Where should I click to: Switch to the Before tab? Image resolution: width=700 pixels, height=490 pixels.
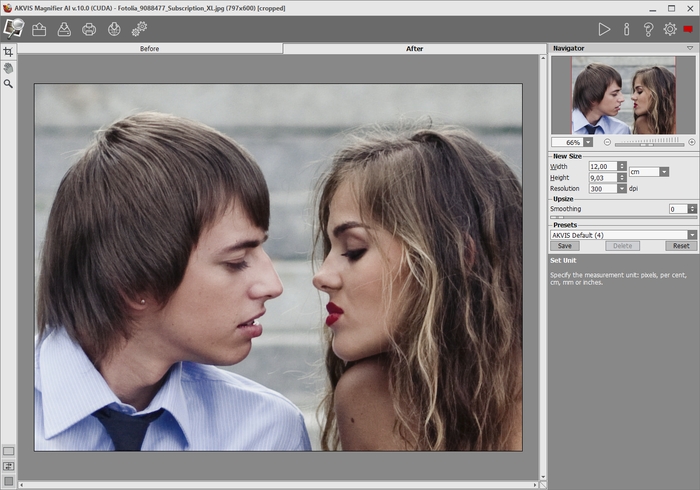coord(150,49)
